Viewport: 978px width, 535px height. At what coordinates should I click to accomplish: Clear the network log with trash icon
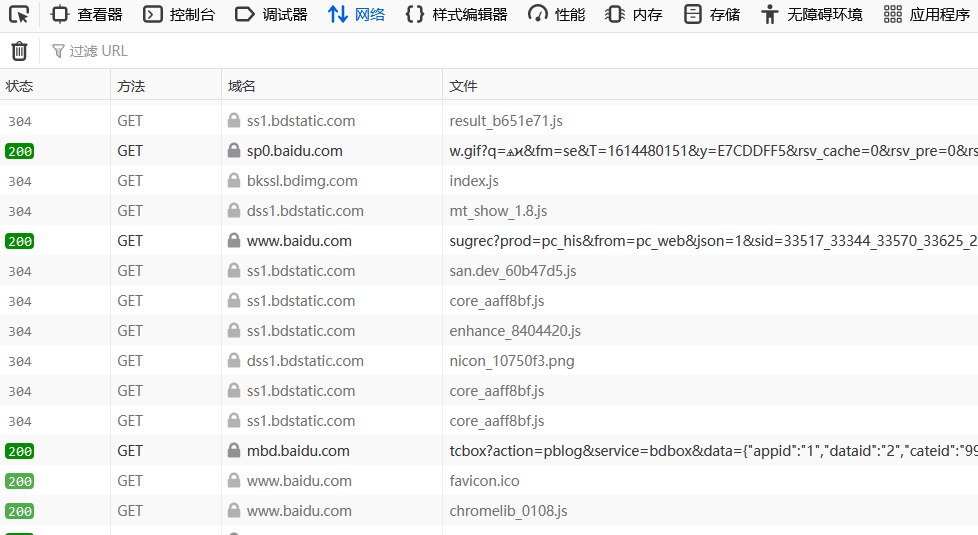(x=19, y=51)
